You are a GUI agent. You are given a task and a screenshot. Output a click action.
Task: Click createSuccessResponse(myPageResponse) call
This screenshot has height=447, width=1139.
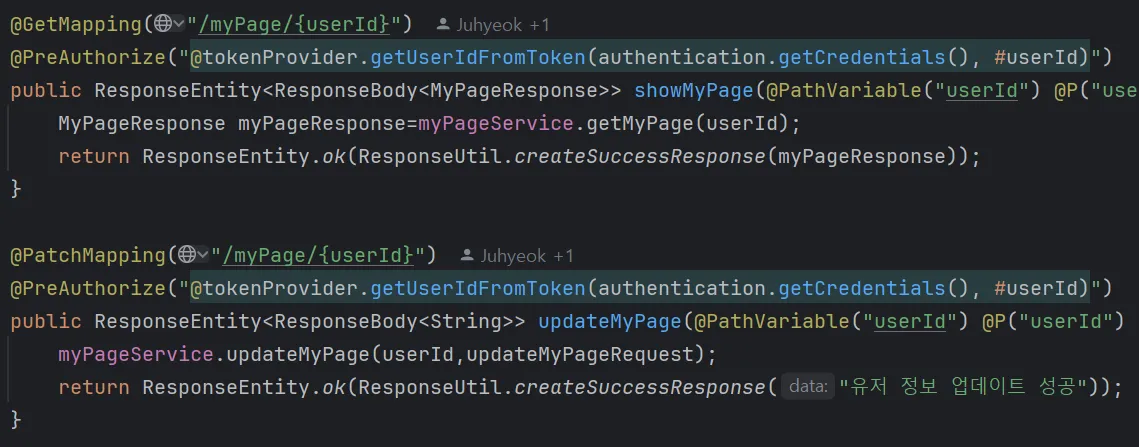pos(735,156)
